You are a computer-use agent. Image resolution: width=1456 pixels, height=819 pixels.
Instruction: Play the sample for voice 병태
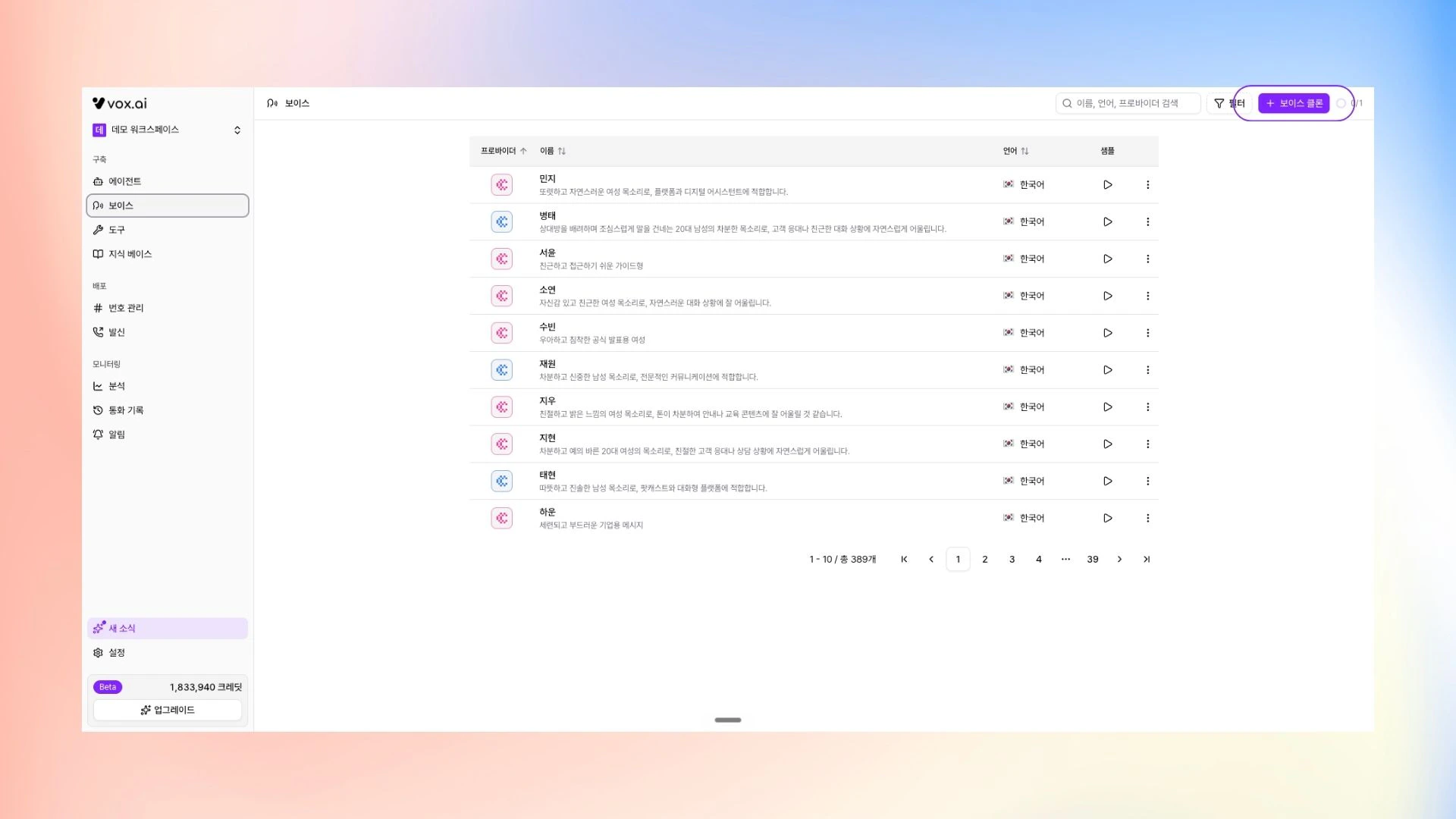tap(1107, 222)
